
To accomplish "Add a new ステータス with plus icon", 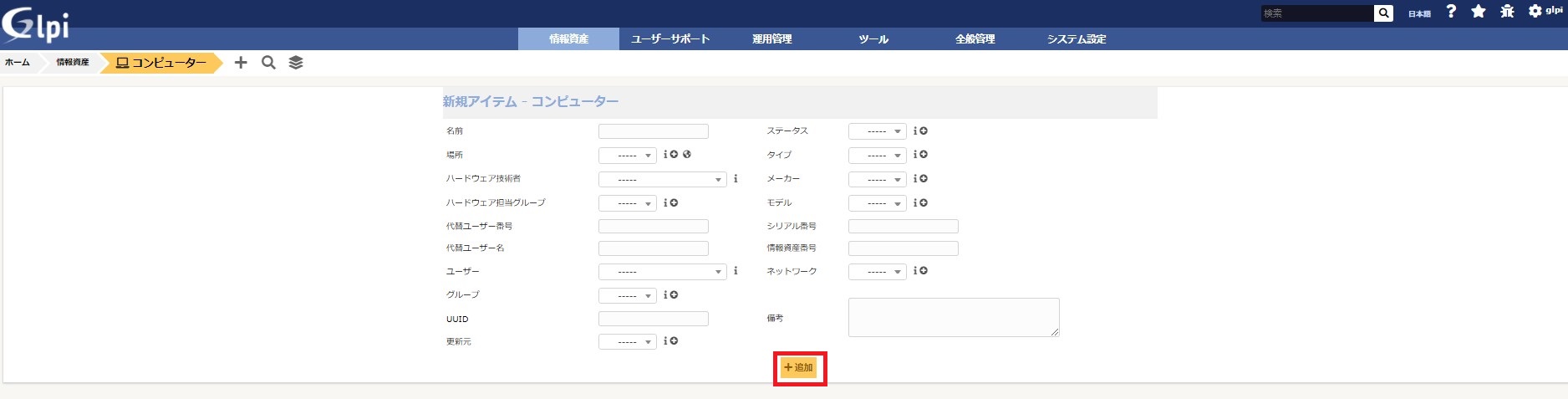I will pyautogui.click(x=924, y=131).
